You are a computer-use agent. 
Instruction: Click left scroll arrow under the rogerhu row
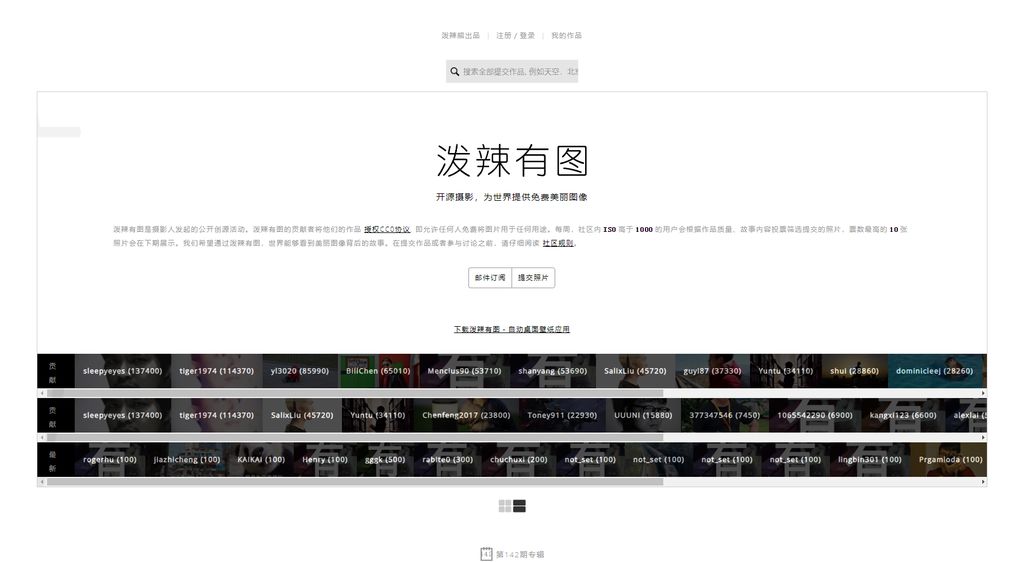pyautogui.click(x=42, y=482)
